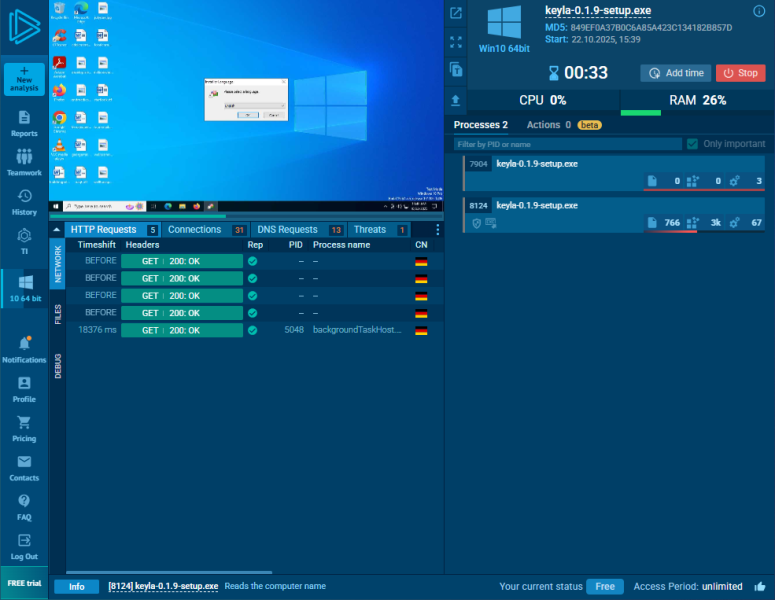Click the fullscreen icon beside the VM
The width and height of the screenshot is (775, 600).
click(x=456, y=42)
